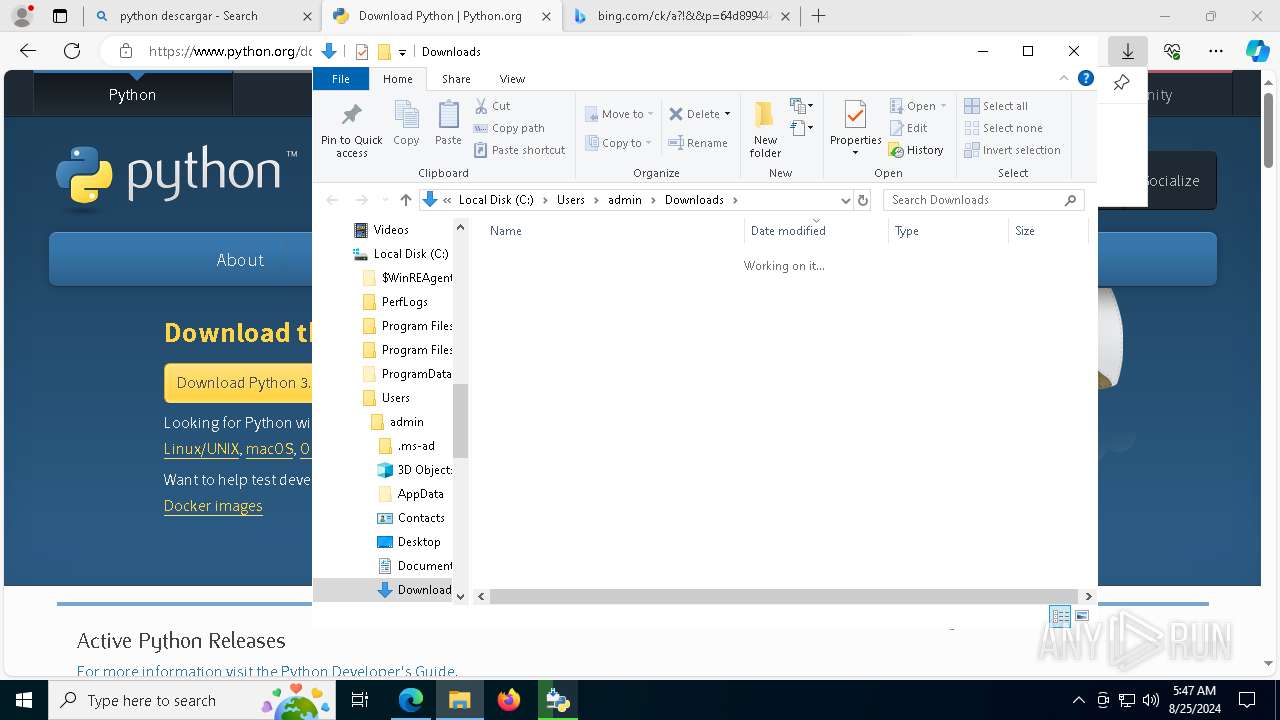Click Cut in Clipboard group
The height and width of the screenshot is (720, 1280).
pos(492,106)
